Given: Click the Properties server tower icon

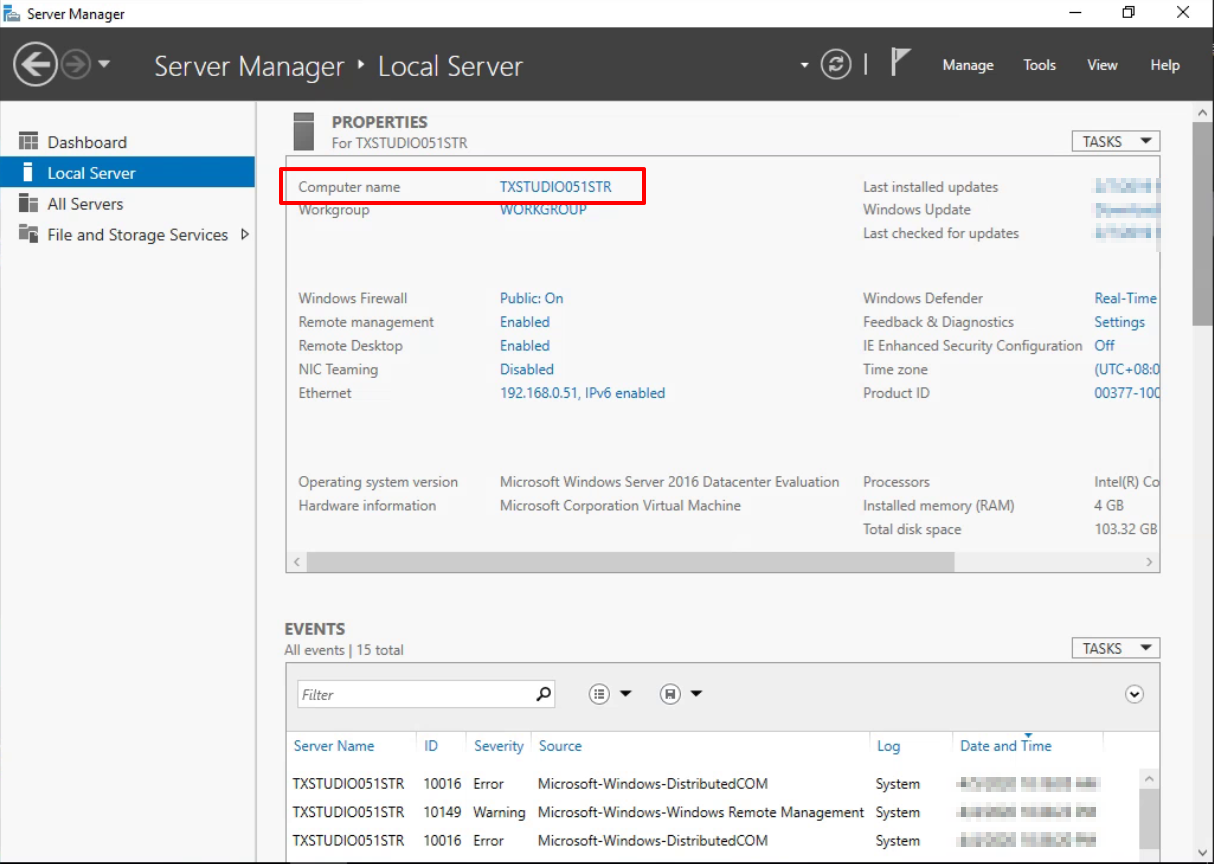Looking at the screenshot, I should tap(303, 131).
